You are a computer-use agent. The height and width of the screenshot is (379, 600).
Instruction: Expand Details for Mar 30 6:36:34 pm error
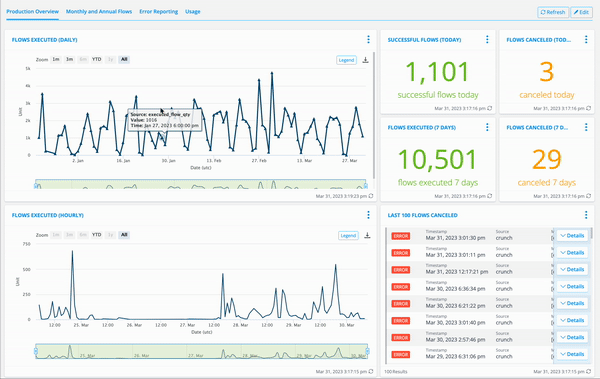point(572,286)
